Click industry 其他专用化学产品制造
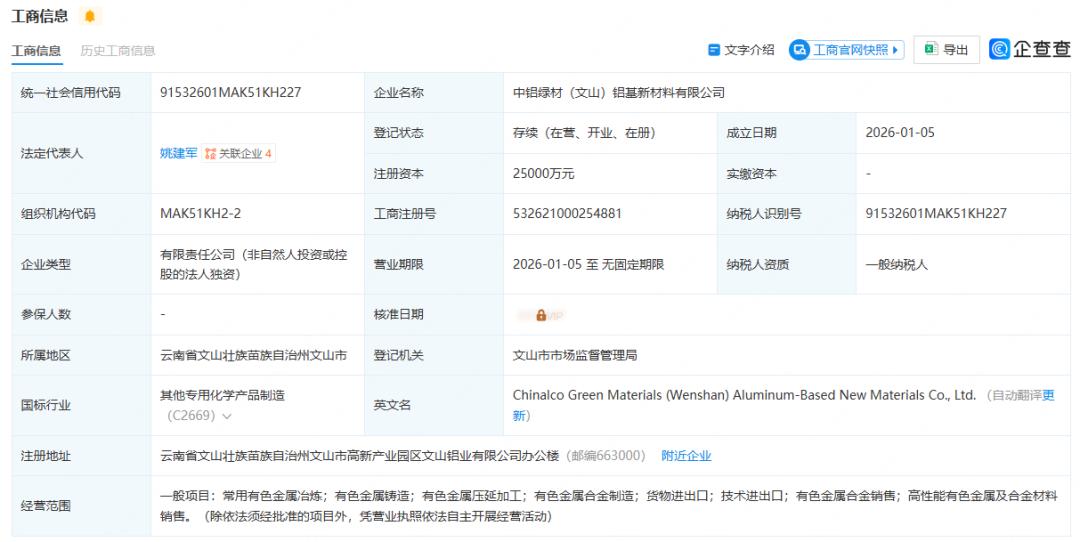The height and width of the screenshot is (542, 1080). coord(222,395)
